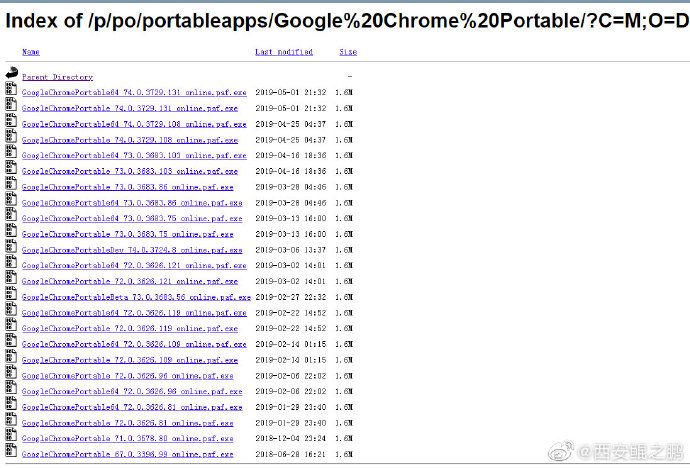The height and width of the screenshot is (468, 690).
Task: Click file icon for GoogleChromePortable_72.0.3626.96
Action: [11, 372]
